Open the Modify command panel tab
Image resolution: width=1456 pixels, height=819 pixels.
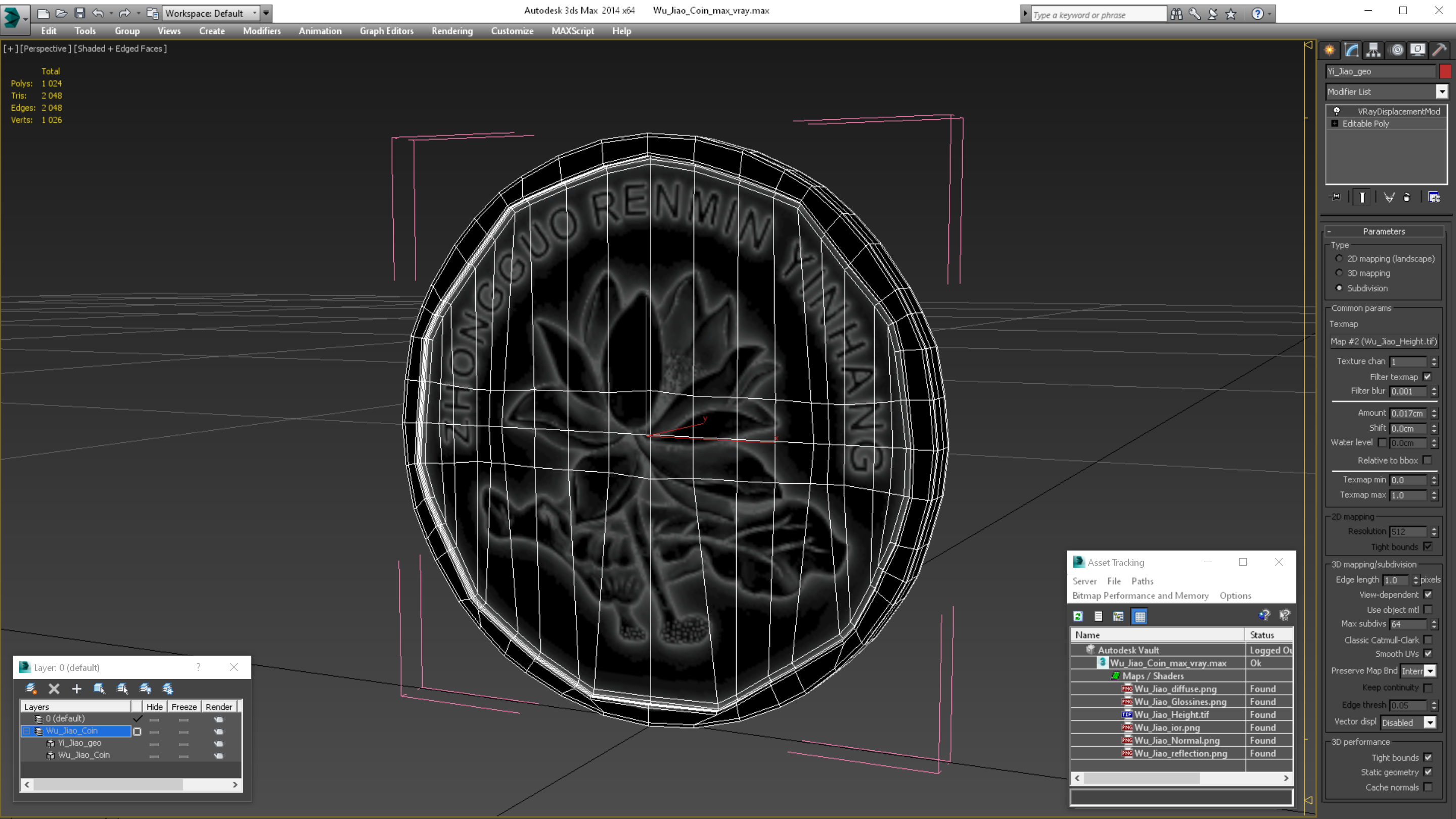point(1351,50)
